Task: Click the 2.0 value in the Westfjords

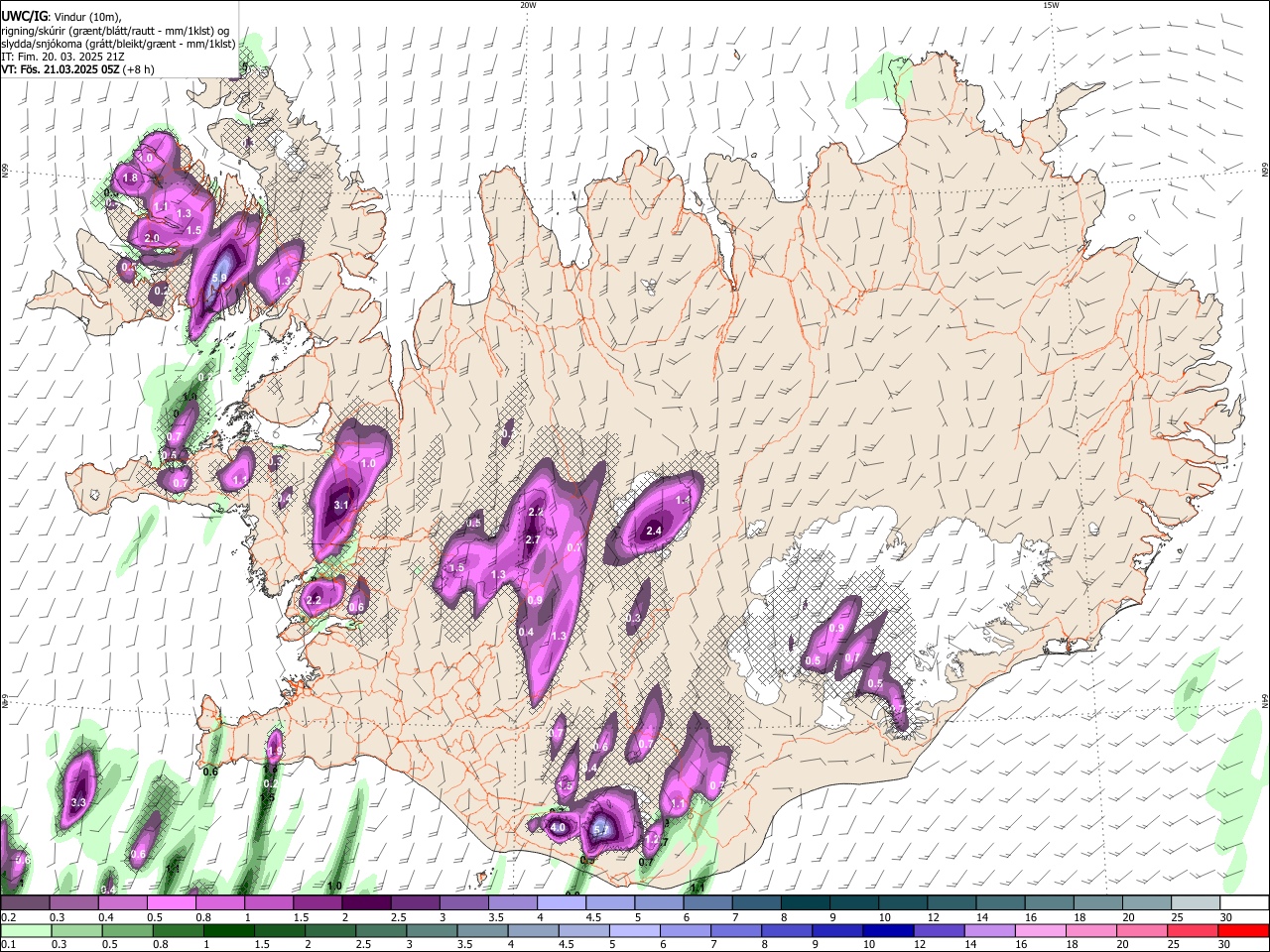Action: coord(152,238)
